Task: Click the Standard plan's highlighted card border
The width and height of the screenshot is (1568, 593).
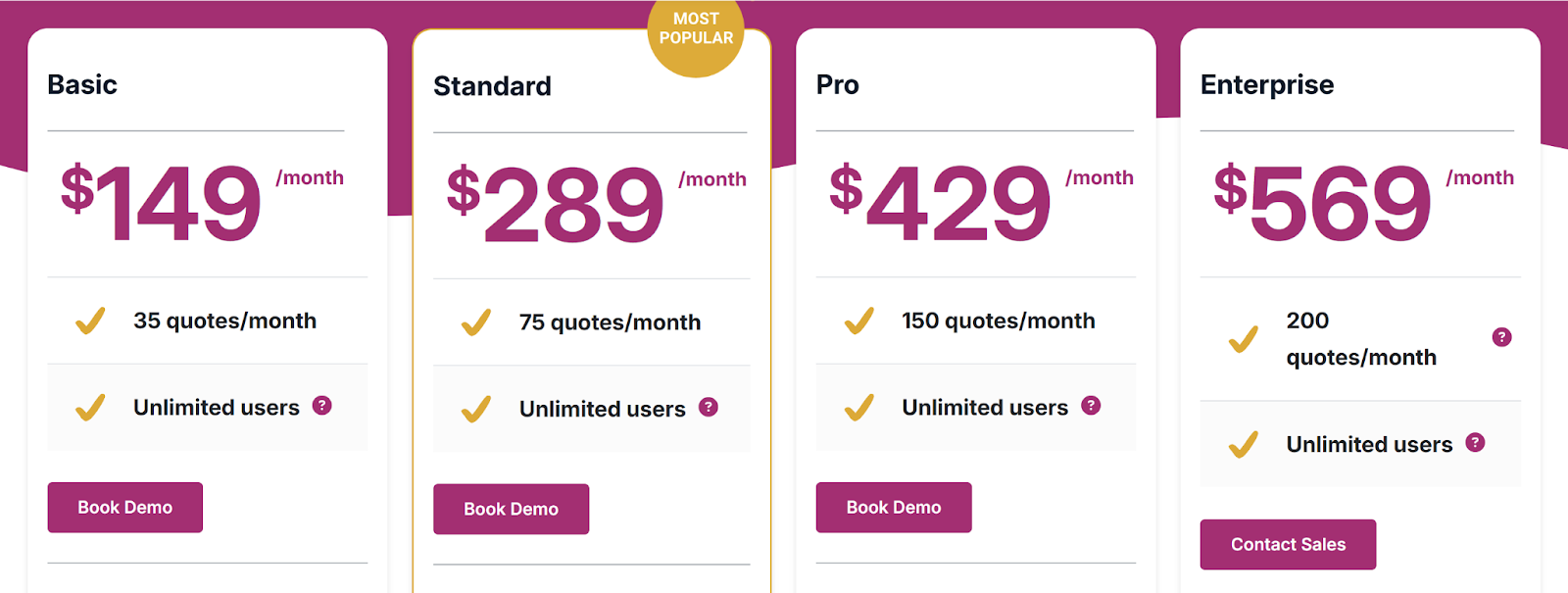Action: [415, 294]
